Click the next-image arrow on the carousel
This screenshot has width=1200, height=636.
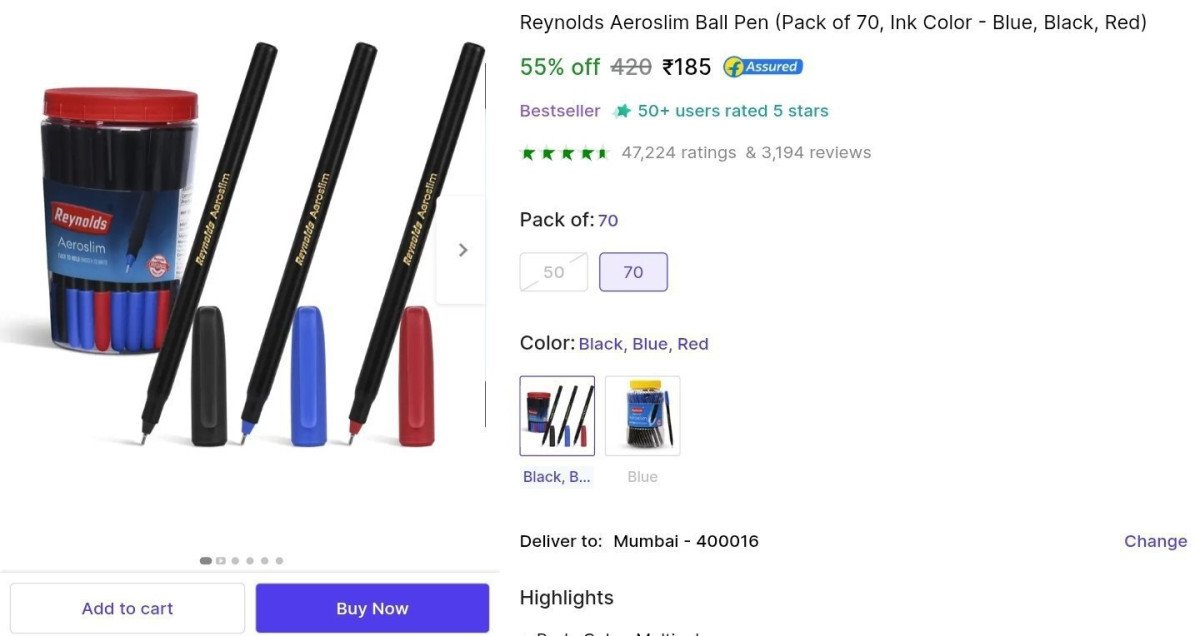click(461, 249)
